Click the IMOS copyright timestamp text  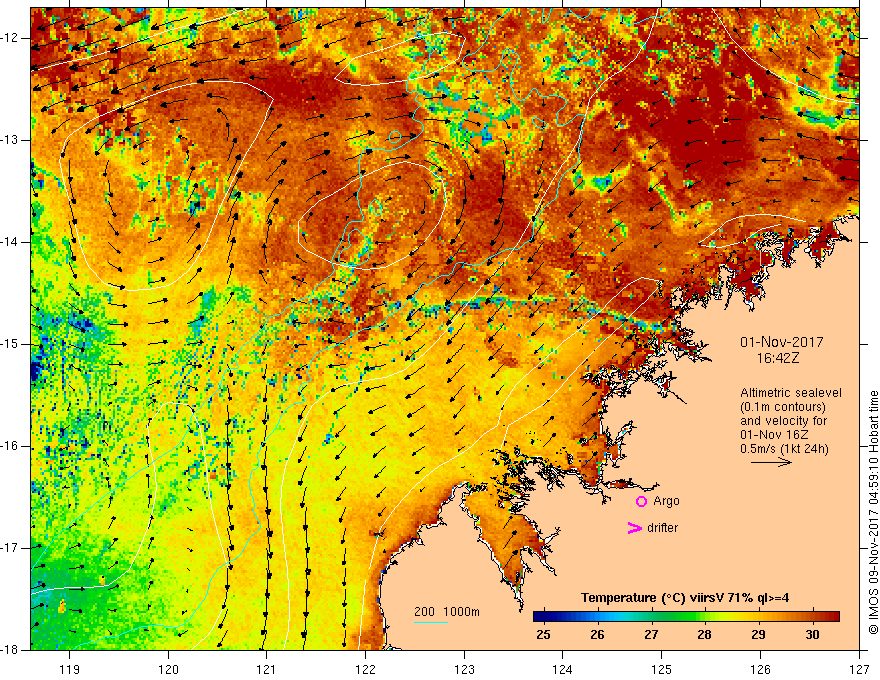pyautogui.click(x=873, y=513)
